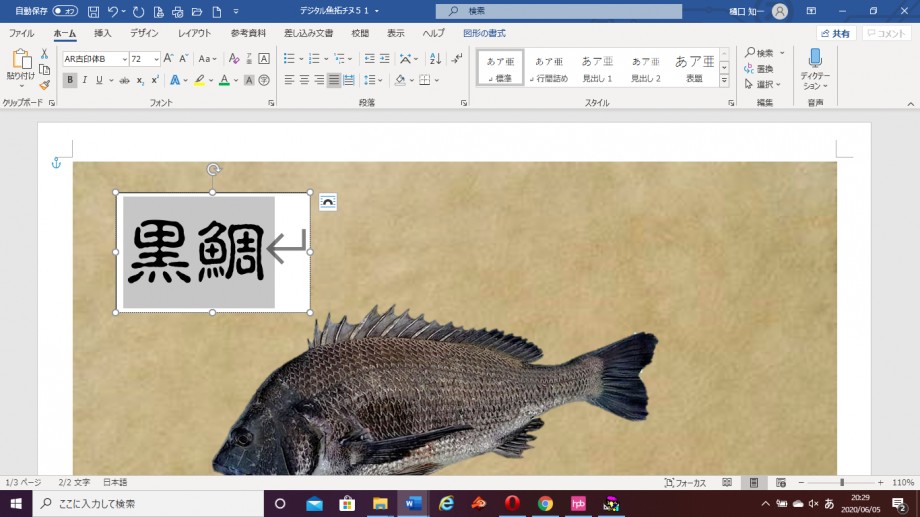The width and height of the screenshot is (920, 517).
Task: Apply strikethrough formatting
Action: [124, 80]
